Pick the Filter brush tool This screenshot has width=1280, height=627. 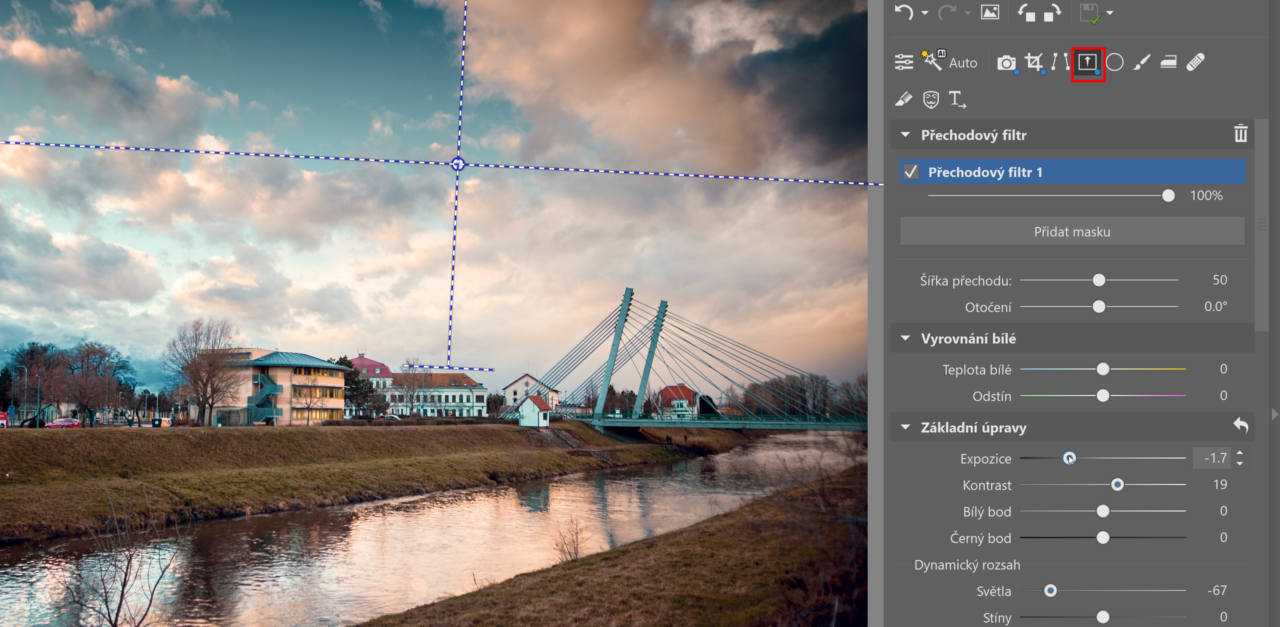[x=1142, y=62]
